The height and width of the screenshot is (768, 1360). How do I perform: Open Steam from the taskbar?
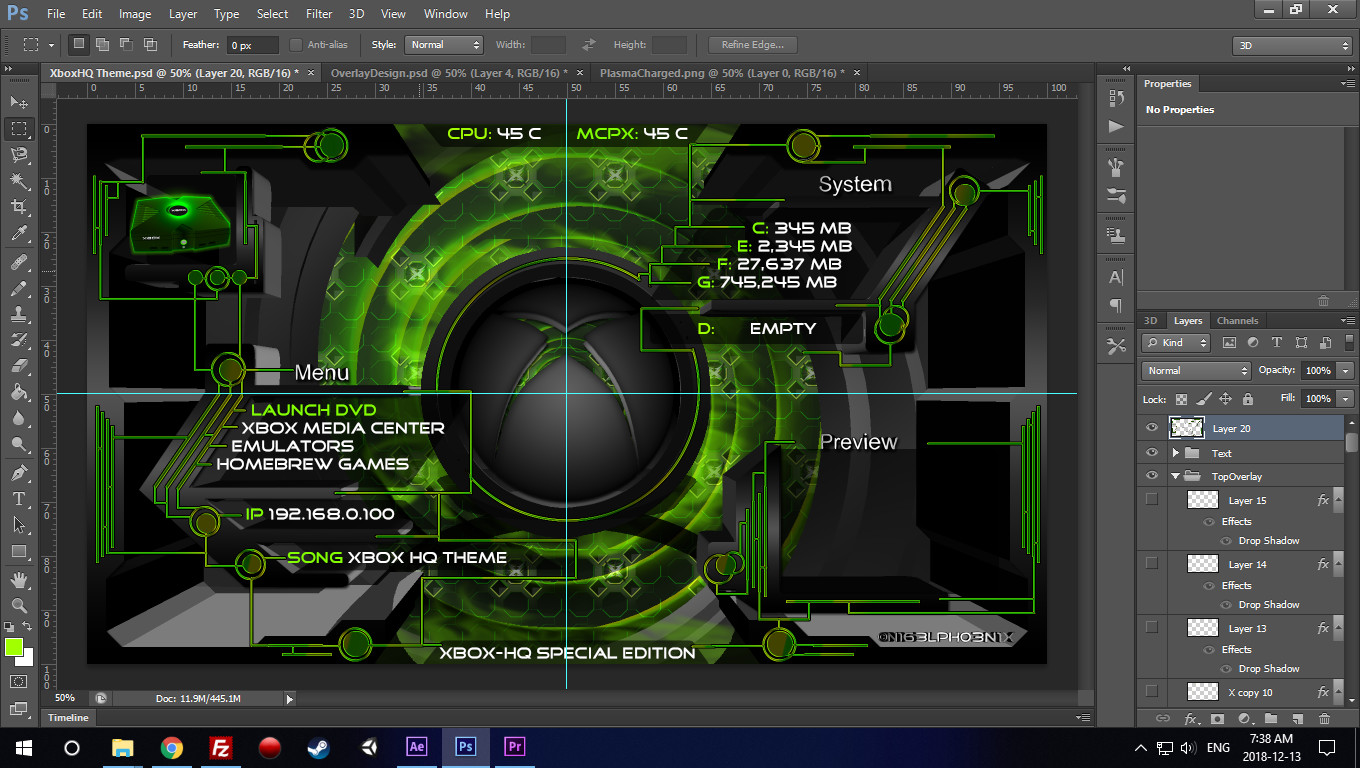319,746
